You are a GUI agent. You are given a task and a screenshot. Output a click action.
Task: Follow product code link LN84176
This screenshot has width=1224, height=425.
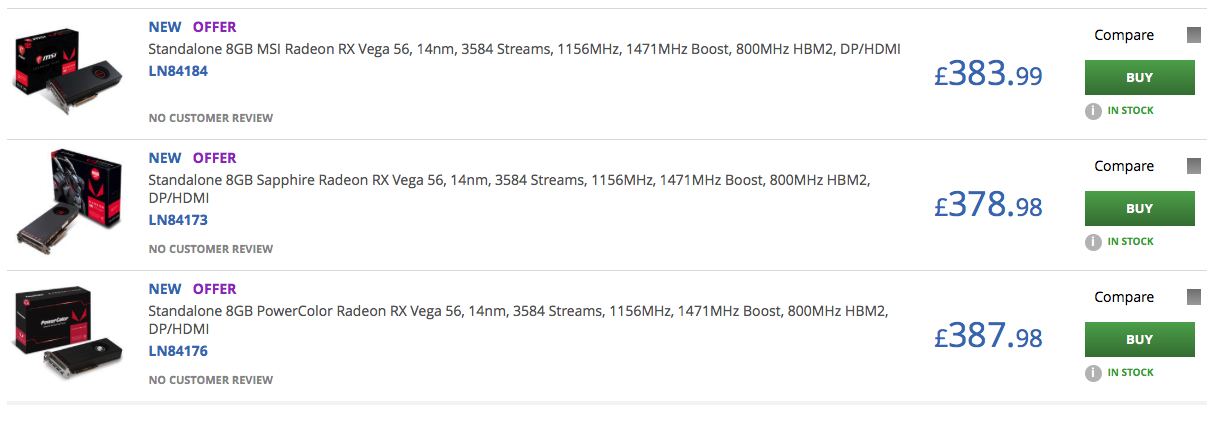pyautogui.click(x=178, y=351)
